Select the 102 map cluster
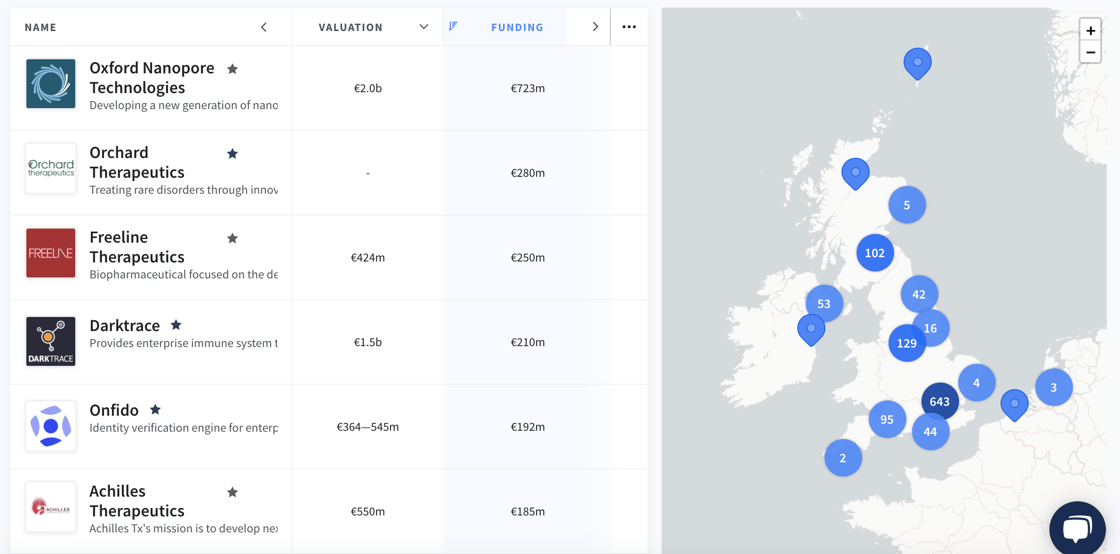This screenshot has height=554, width=1120. (x=875, y=253)
